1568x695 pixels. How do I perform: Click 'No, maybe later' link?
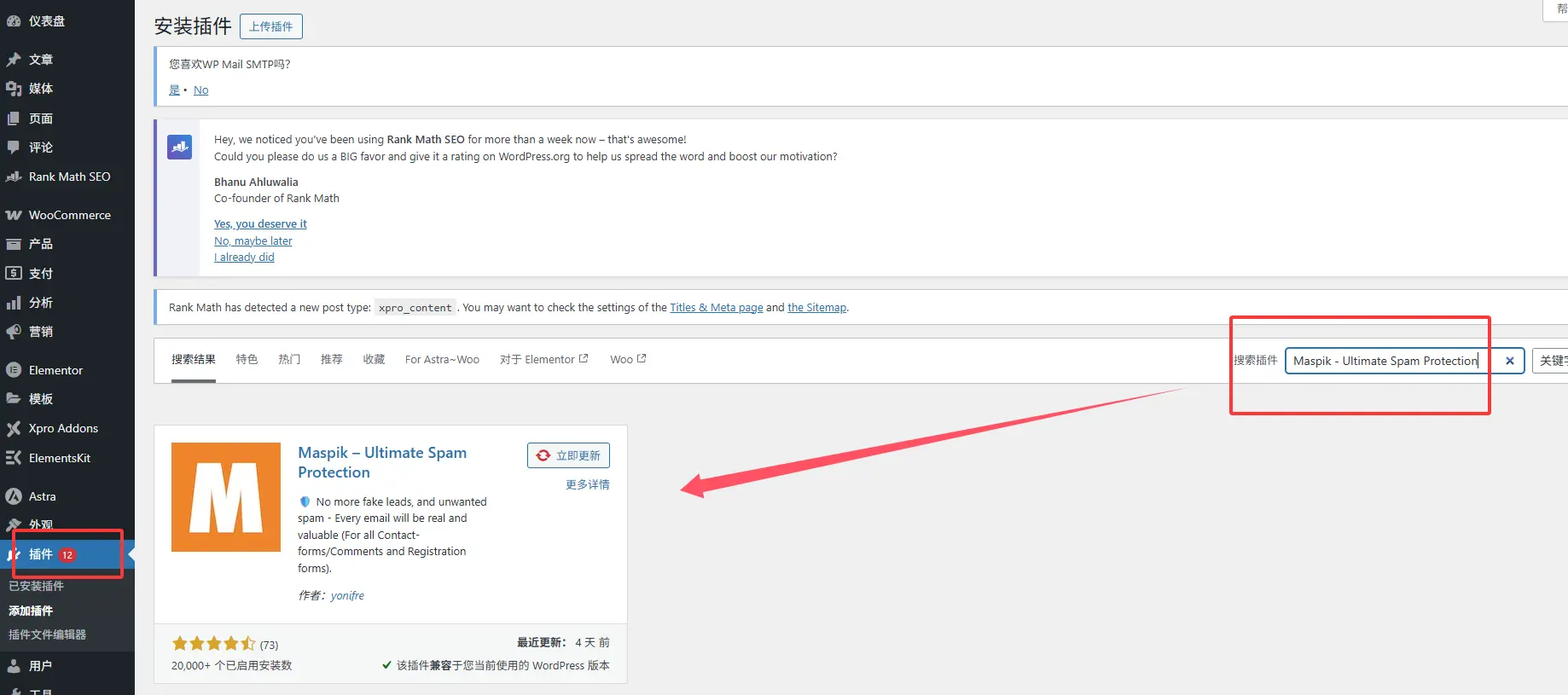(253, 241)
